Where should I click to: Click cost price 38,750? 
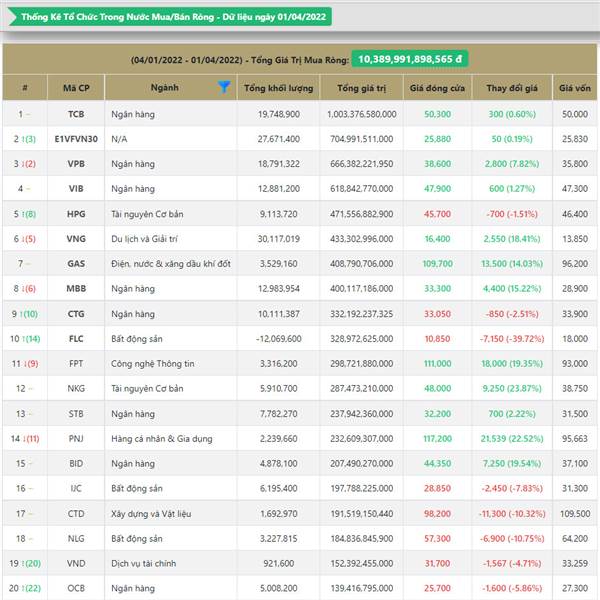pos(575,388)
